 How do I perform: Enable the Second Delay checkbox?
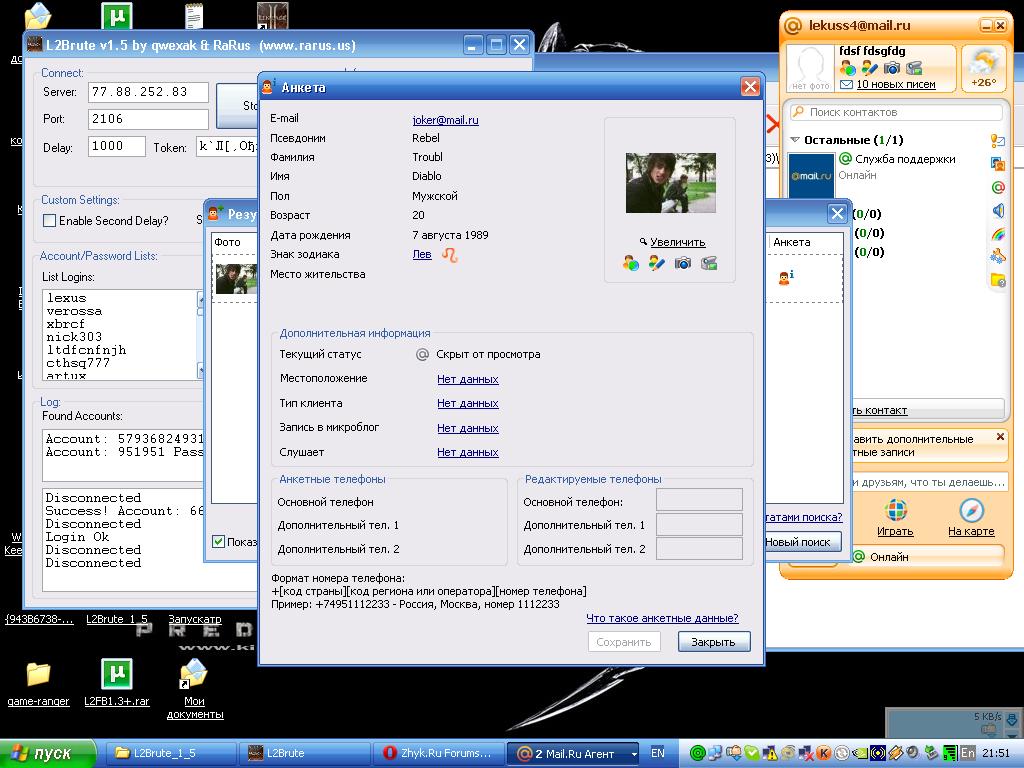point(49,221)
